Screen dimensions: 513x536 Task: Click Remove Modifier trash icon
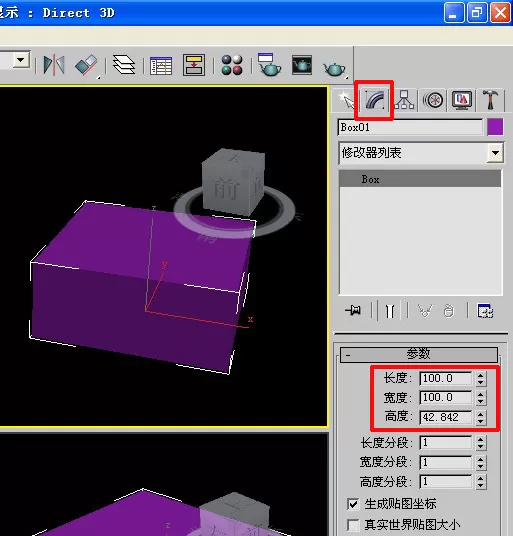pos(449,311)
